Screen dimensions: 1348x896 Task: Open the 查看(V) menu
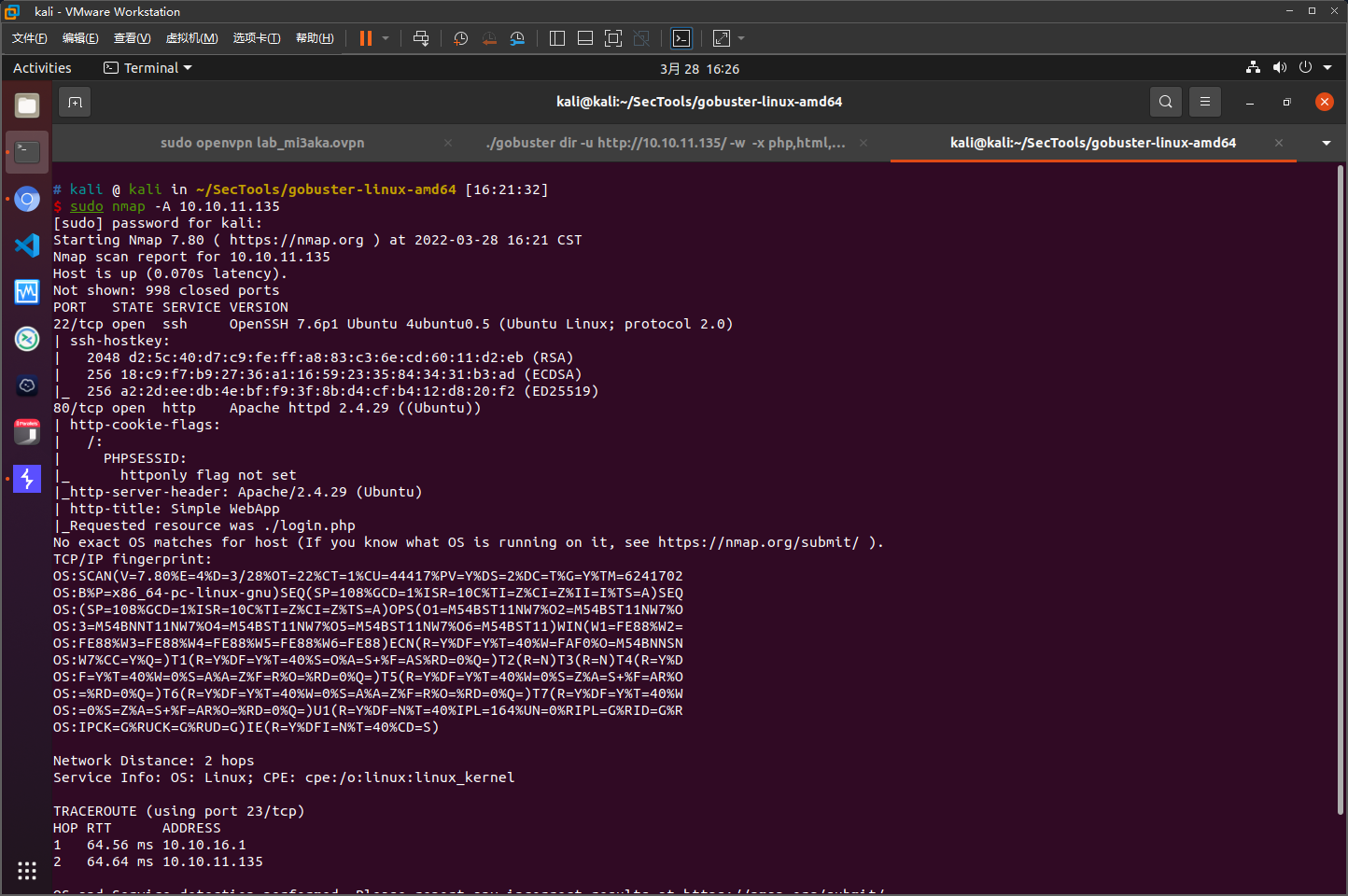pyautogui.click(x=133, y=38)
